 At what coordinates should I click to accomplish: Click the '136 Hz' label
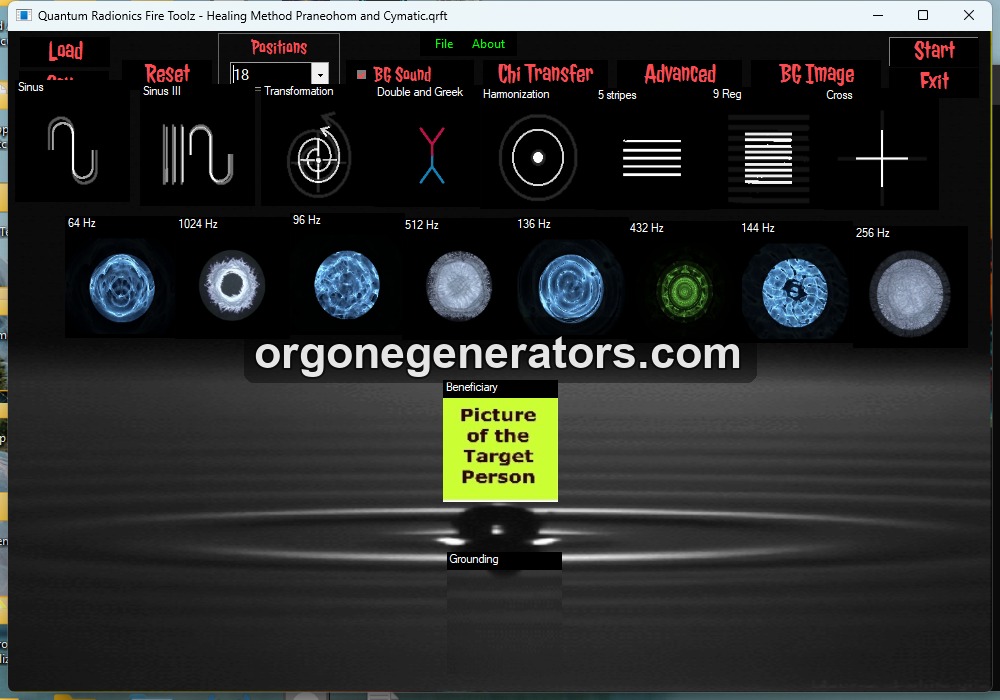tap(534, 224)
